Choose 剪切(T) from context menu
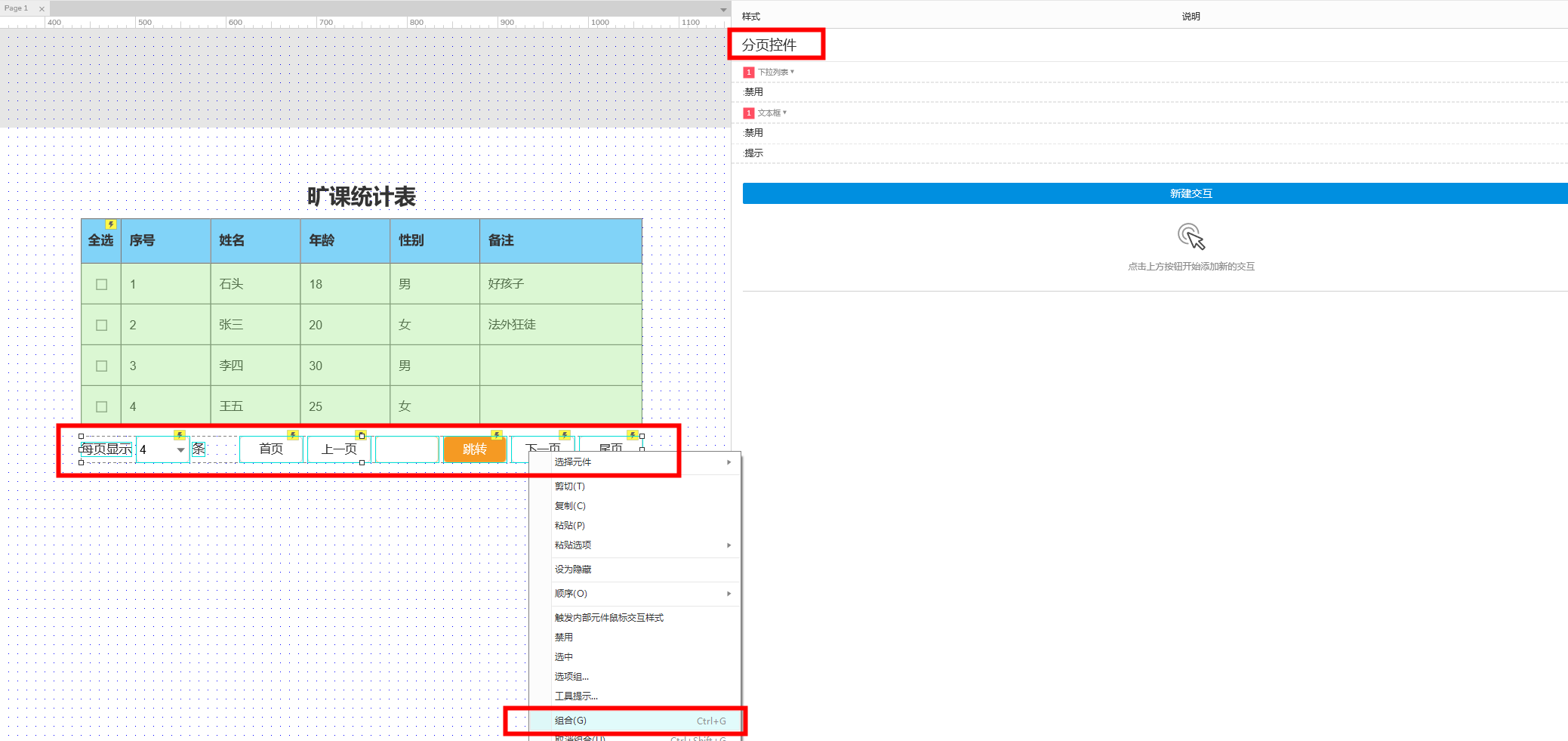1568x741 pixels. [x=635, y=486]
